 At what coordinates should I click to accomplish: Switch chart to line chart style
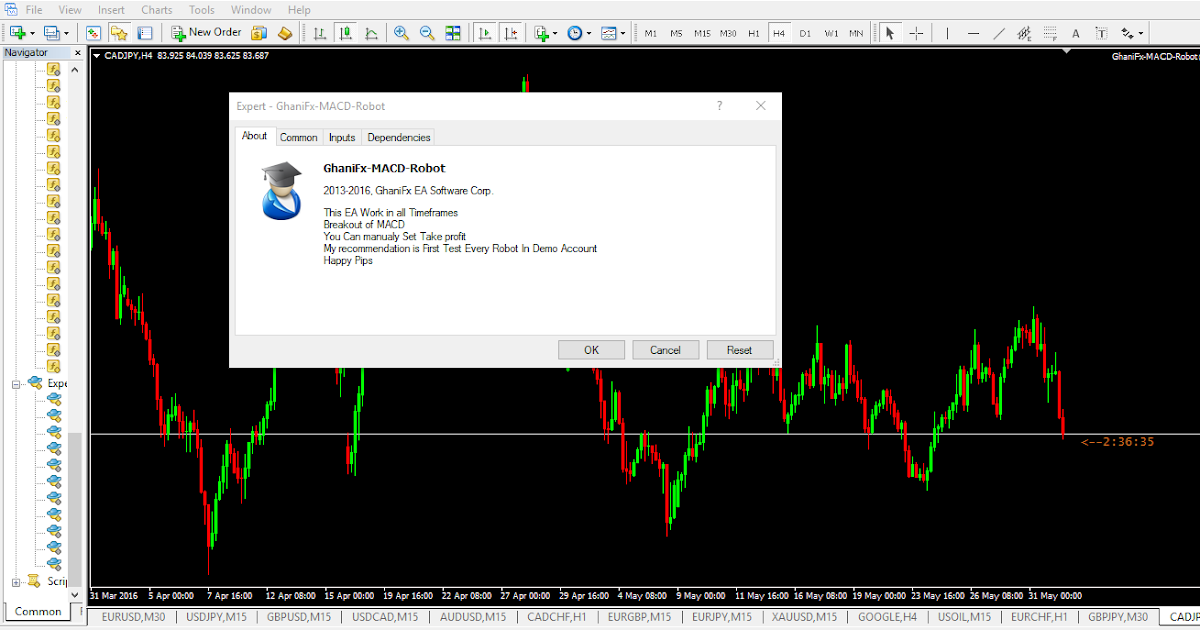[x=371, y=33]
